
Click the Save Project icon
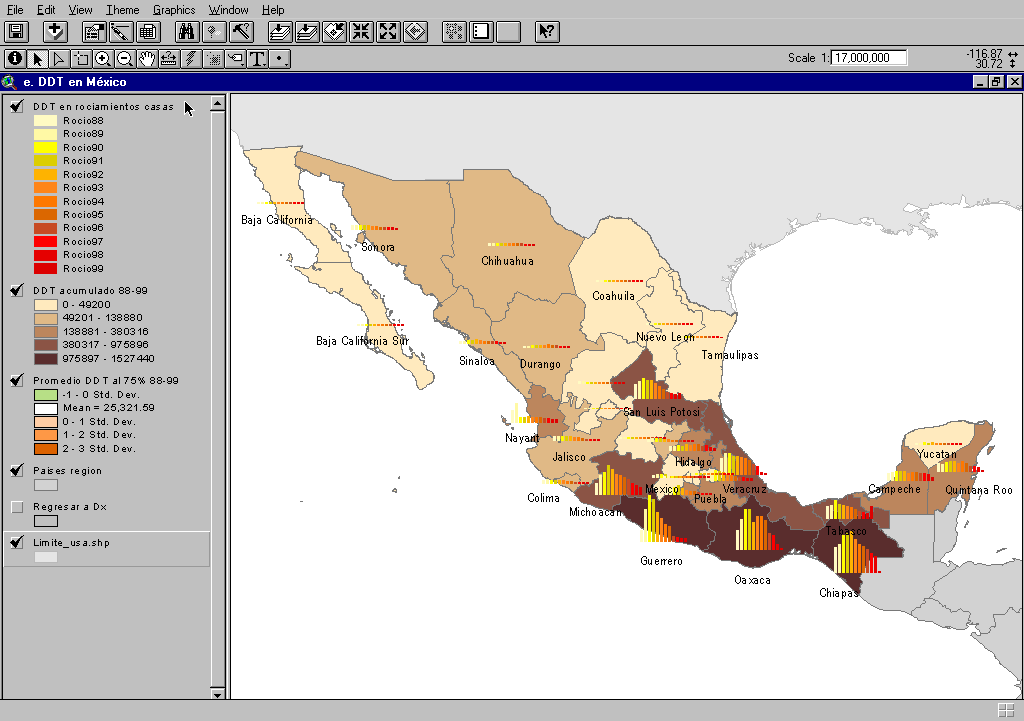click(17, 31)
